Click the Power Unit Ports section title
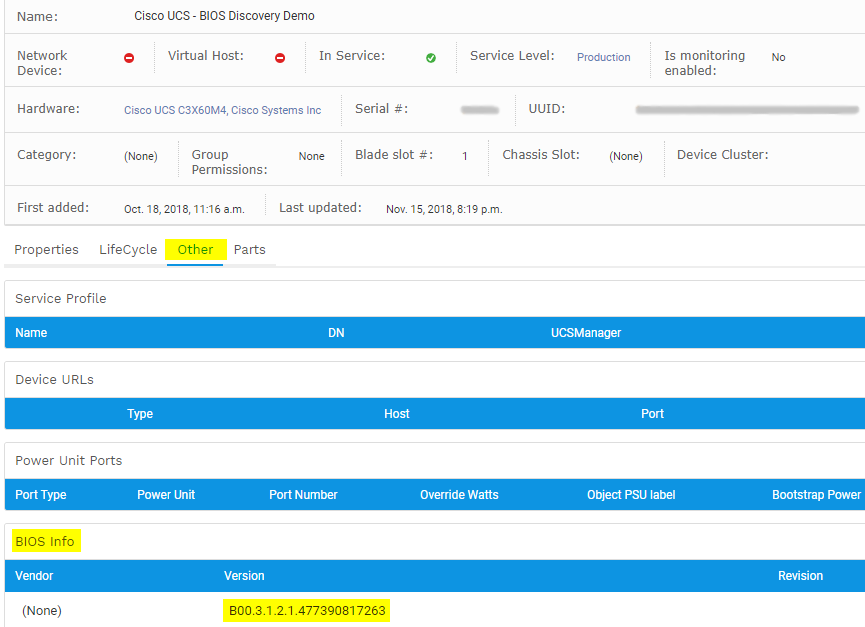The height and width of the screenshot is (627, 865). point(68,461)
